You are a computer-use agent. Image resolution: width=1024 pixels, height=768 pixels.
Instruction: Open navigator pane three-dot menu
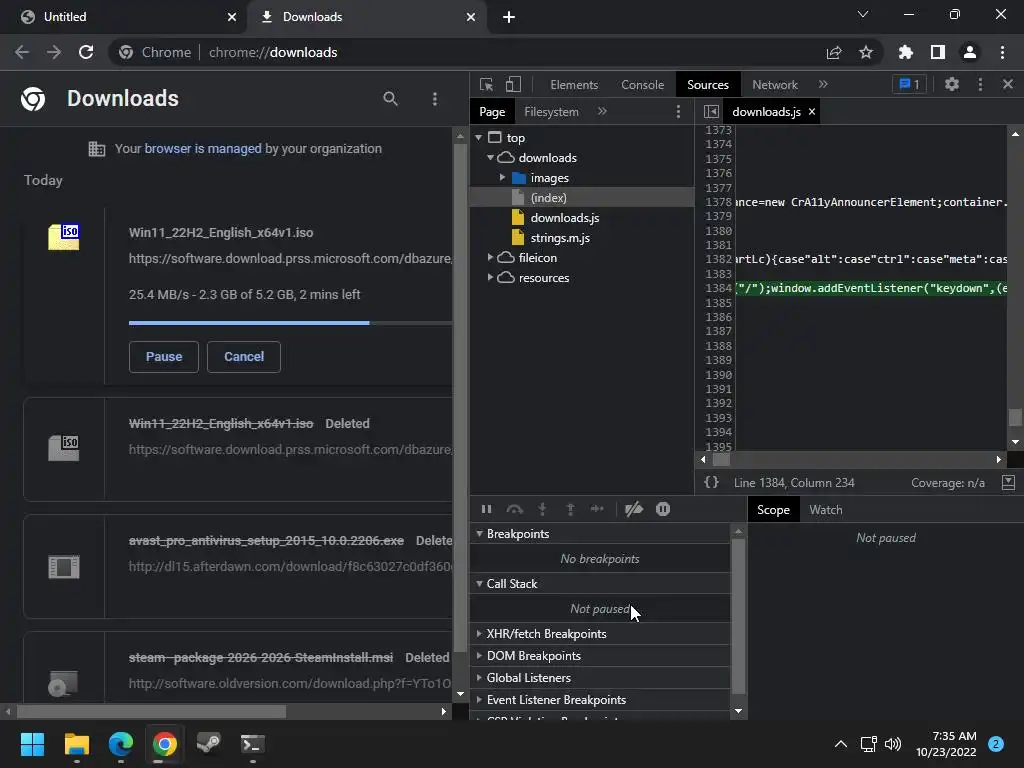[678, 112]
